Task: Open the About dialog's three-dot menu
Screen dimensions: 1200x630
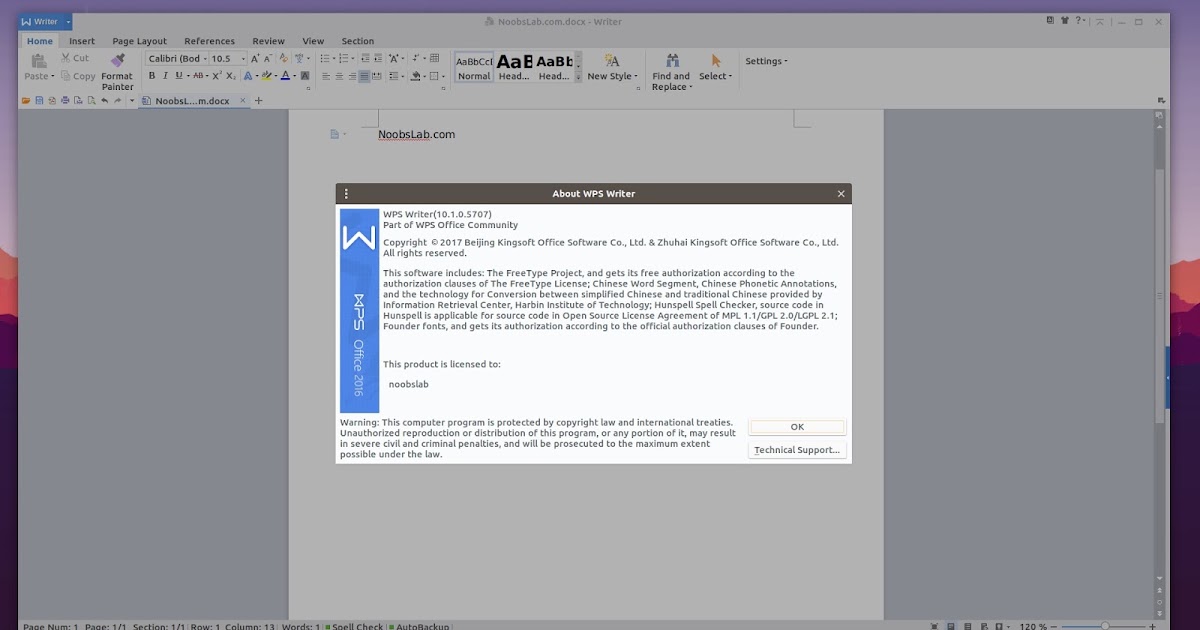Action: coord(346,194)
